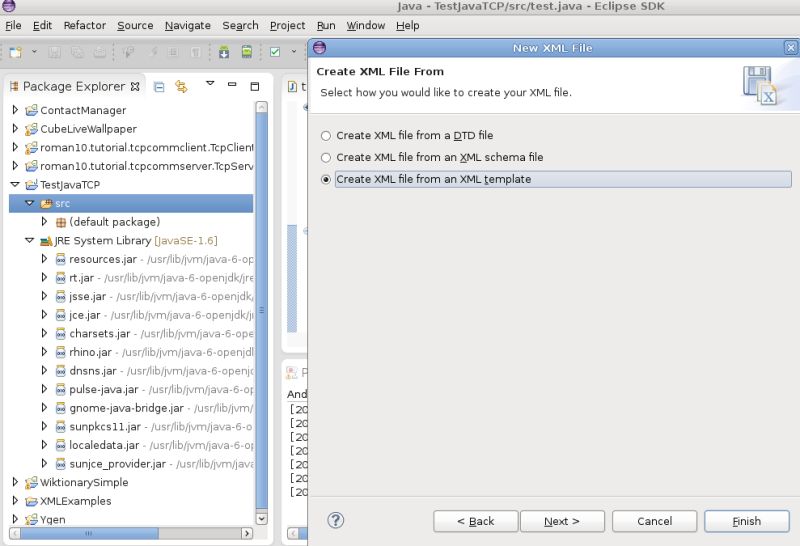Select the Package Explorer tab
Viewport: 800px width, 546px height.
point(74,86)
